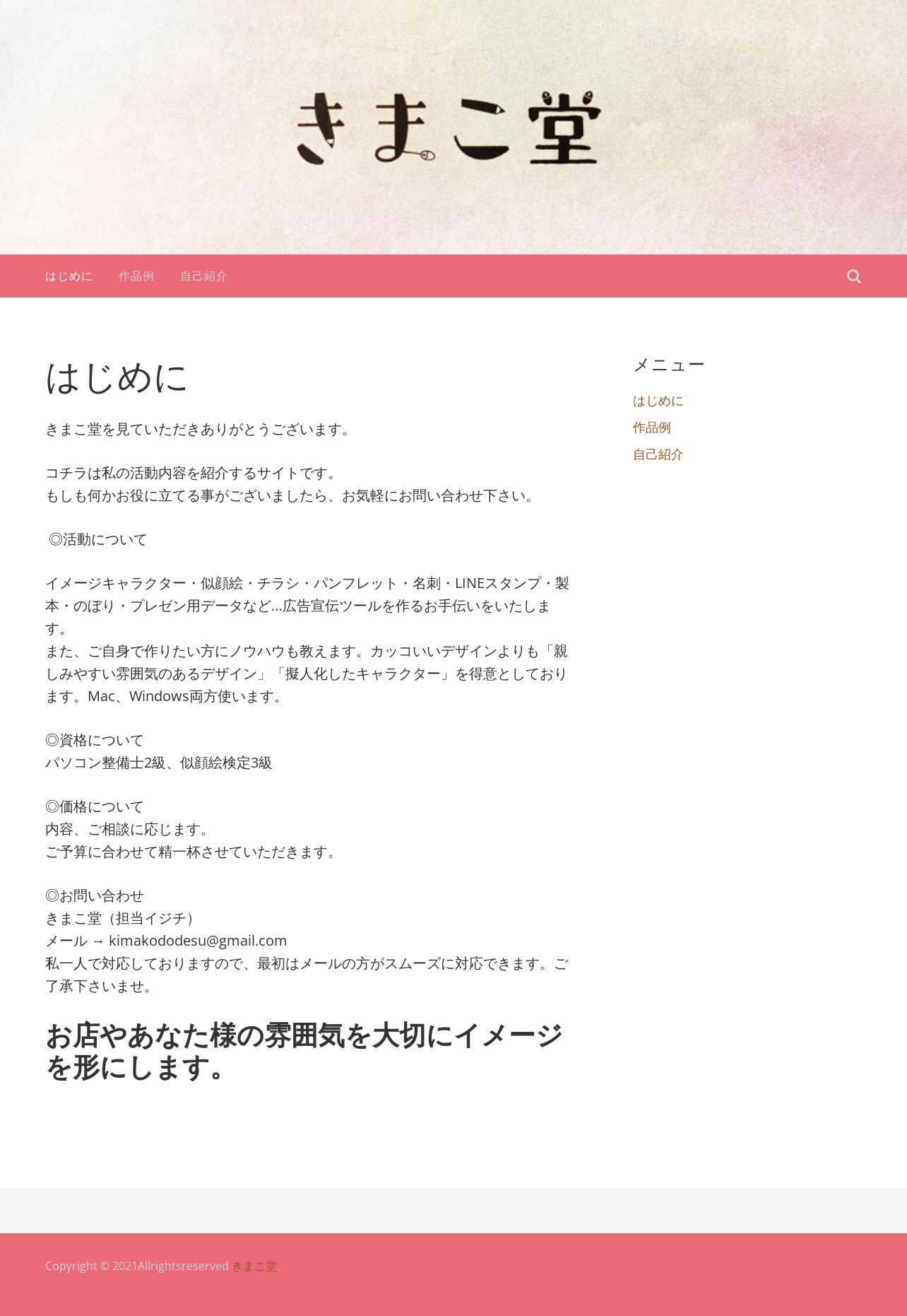Click the line 内容、ご相談に応じます。
Viewport: 907px width, 1316px height.
tap(130, 829)
